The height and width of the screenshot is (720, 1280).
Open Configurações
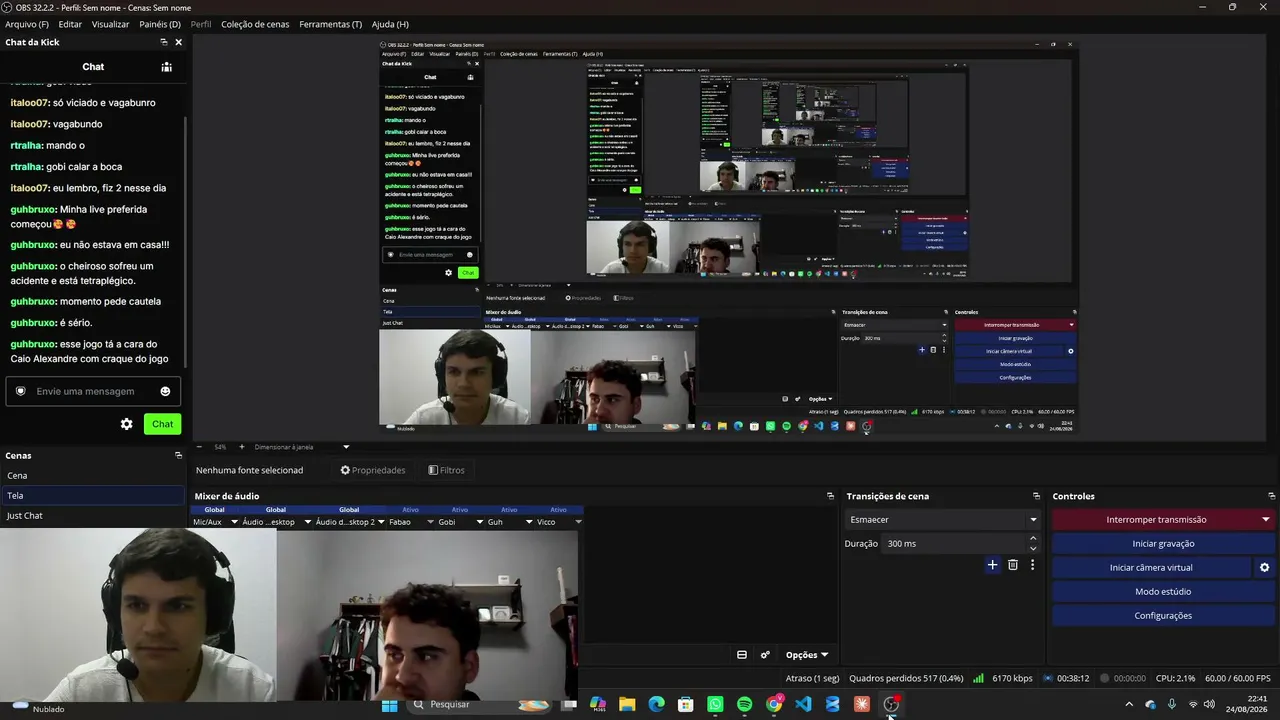pyautogui.click(x=1163, y=615)
